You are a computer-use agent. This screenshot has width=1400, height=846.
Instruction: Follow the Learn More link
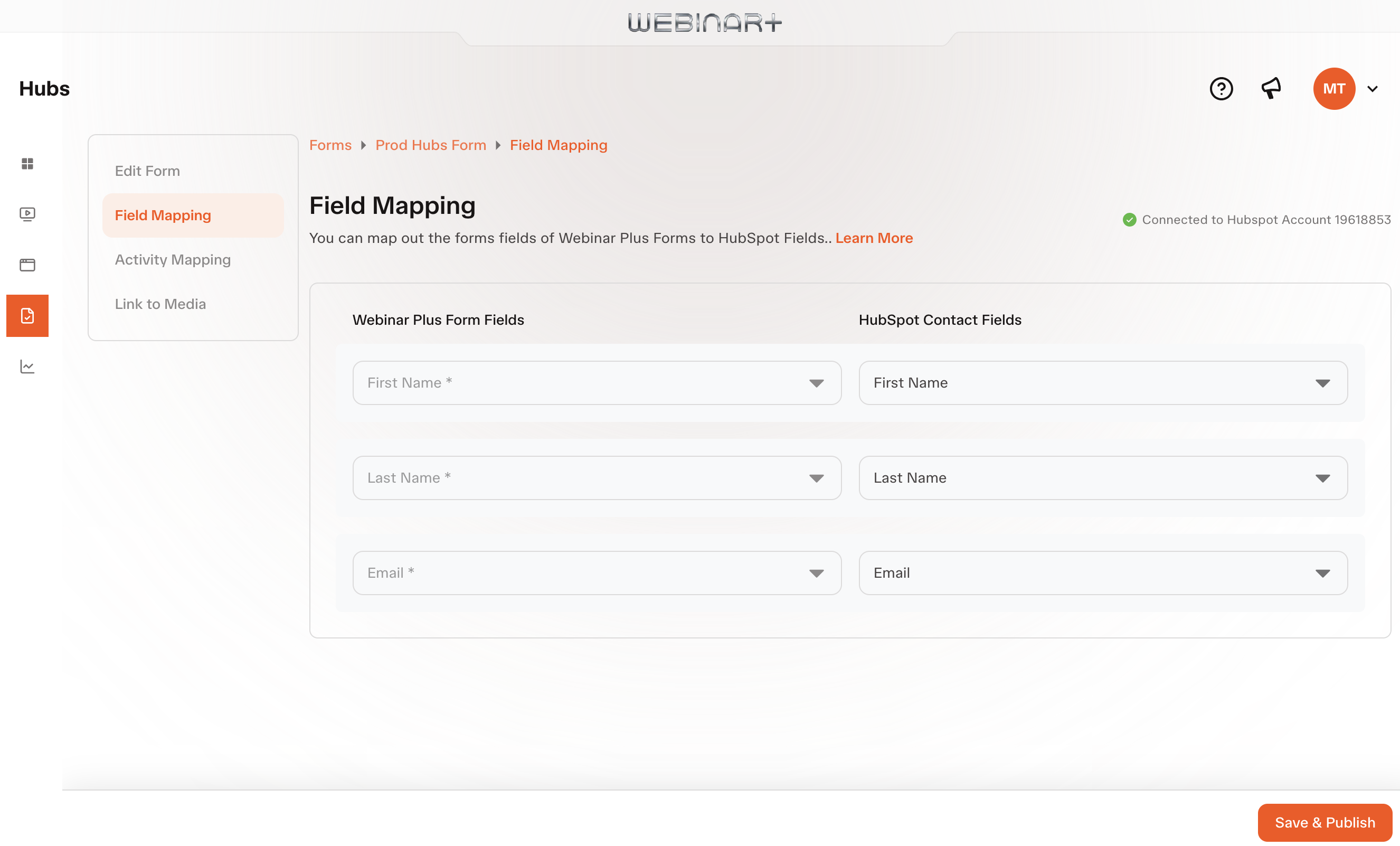coord(874,238)
